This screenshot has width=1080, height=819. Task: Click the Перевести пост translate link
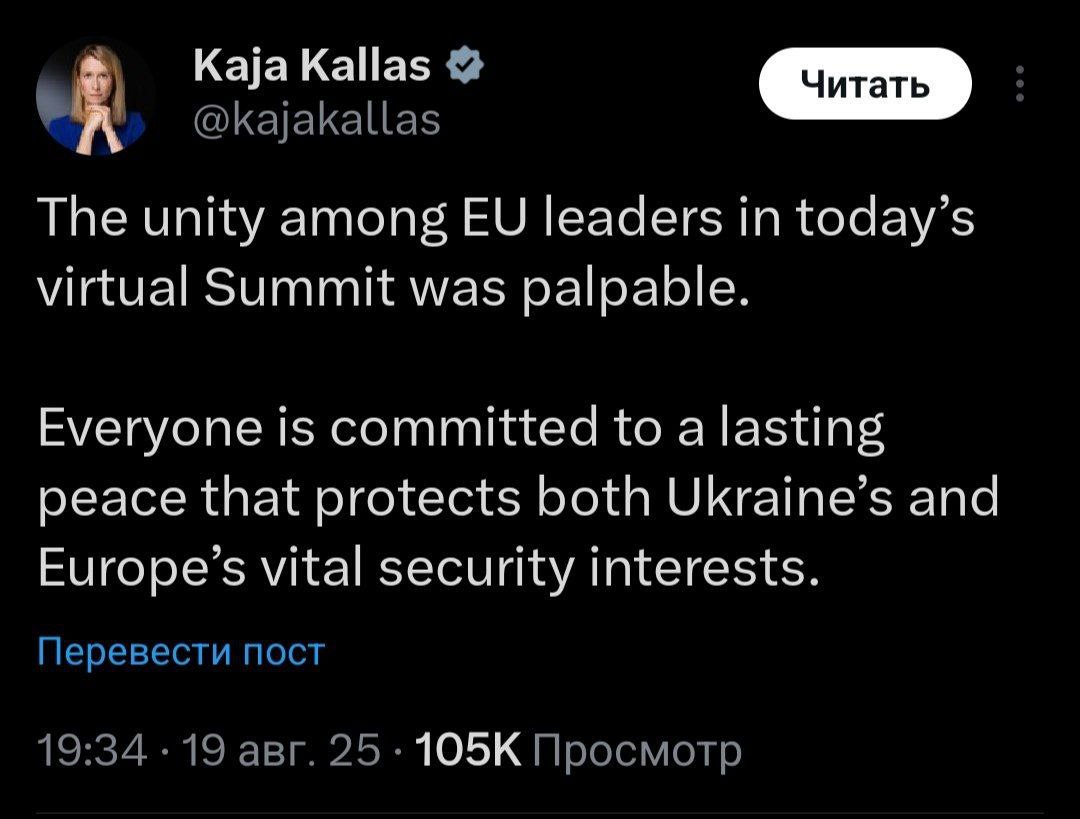tap(181, 652)
